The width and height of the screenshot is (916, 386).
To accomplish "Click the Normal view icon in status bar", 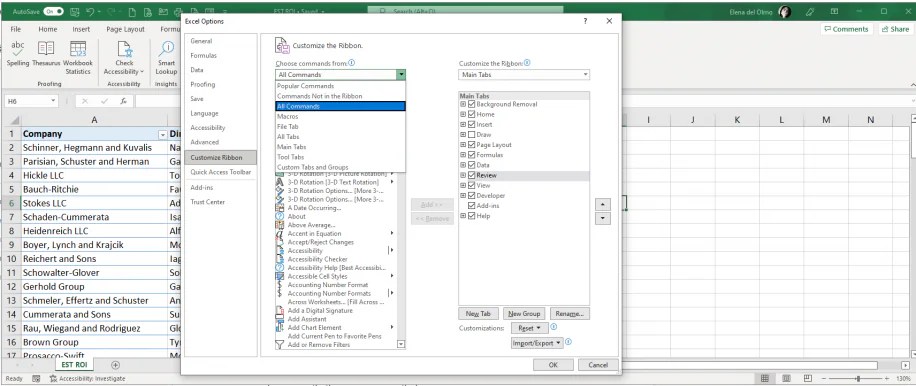I will (x=764, y=378).
